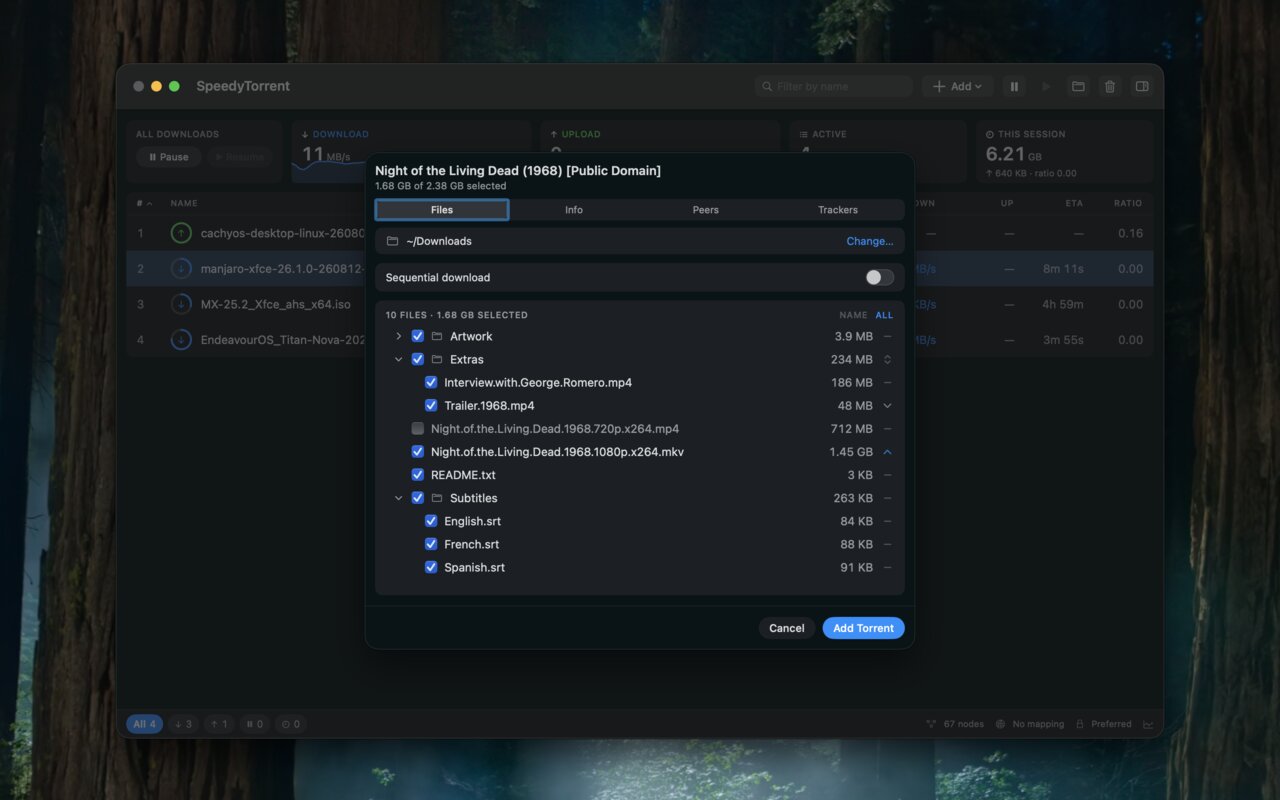1280x800 pixels.
Task: Click the trash icon in the toolbar
Action: tap(1110, 87)
